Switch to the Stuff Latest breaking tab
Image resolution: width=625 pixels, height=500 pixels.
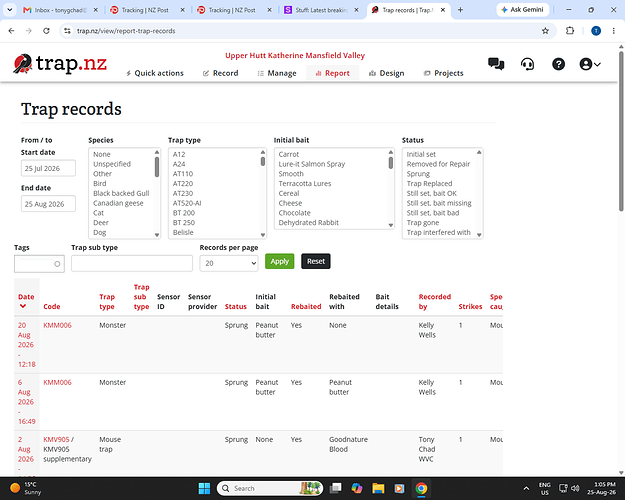(322, 10)
